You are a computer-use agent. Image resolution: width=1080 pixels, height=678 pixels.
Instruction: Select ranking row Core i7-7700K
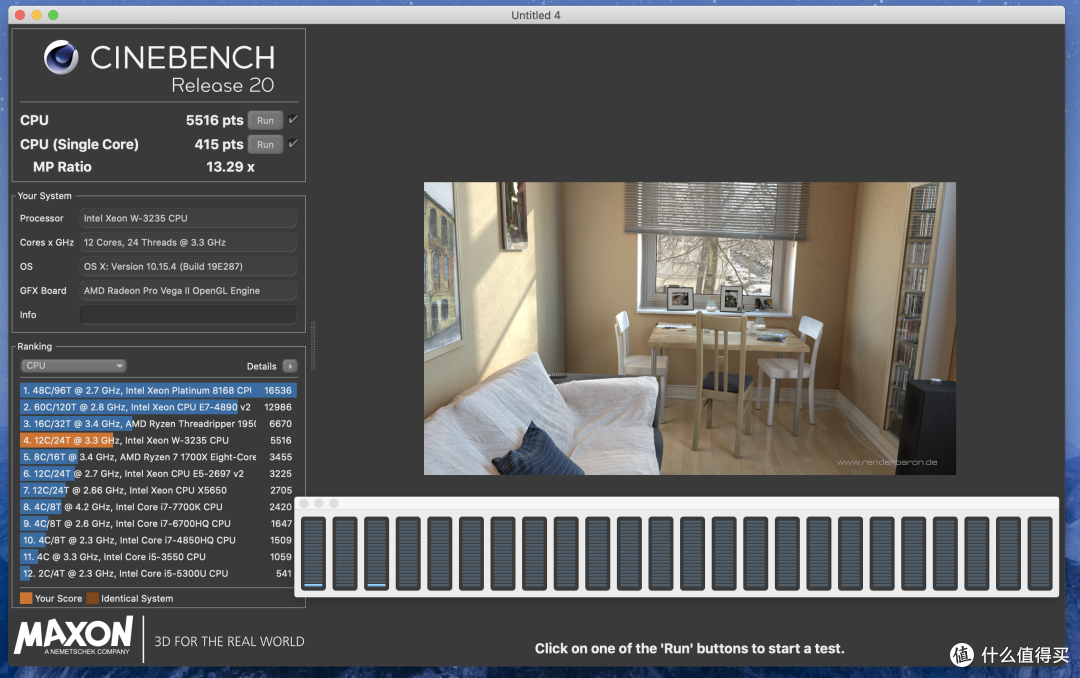coord(158,506)
